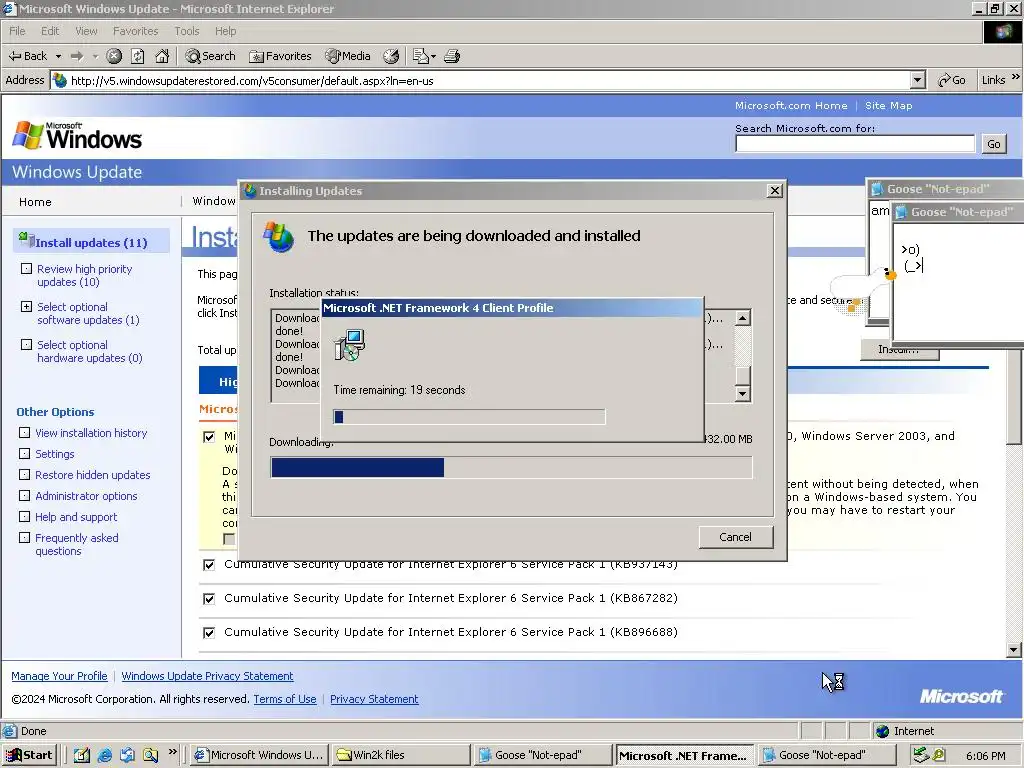This screenshot has width=1024, height=768.
Task: Click the .NET Framework time remaining progress bar
Action: click(469, 417)
